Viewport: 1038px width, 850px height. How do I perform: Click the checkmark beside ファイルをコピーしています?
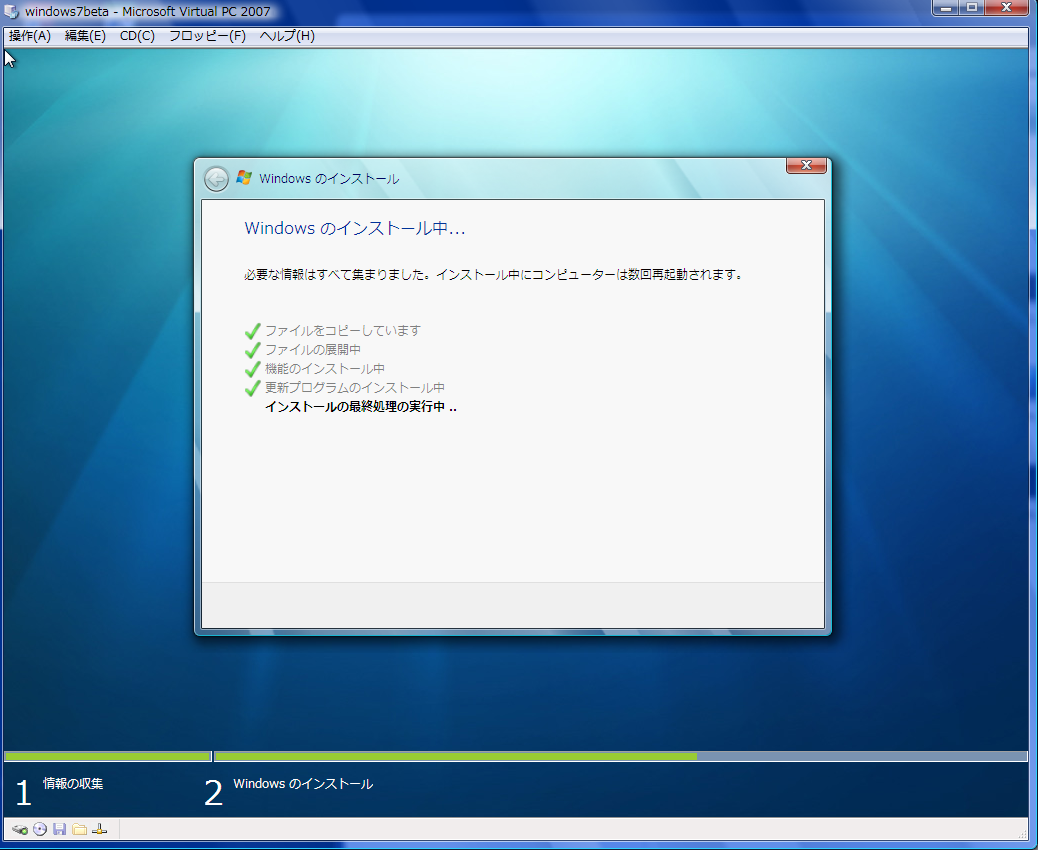click(252, 330)
